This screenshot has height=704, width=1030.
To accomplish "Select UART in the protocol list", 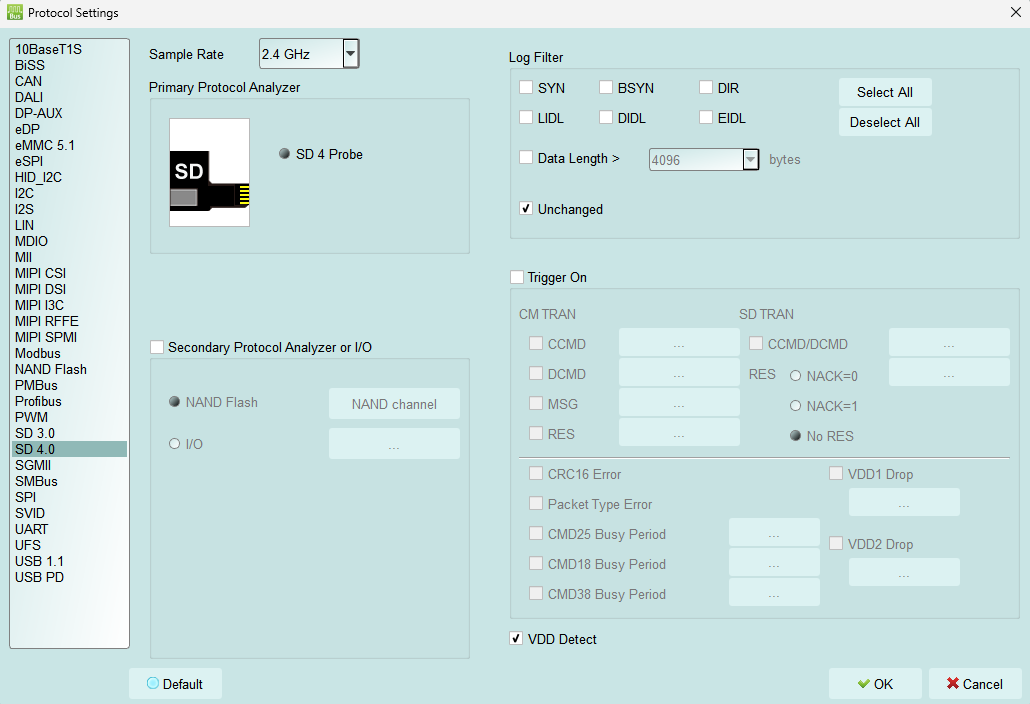I will [70, 529].
